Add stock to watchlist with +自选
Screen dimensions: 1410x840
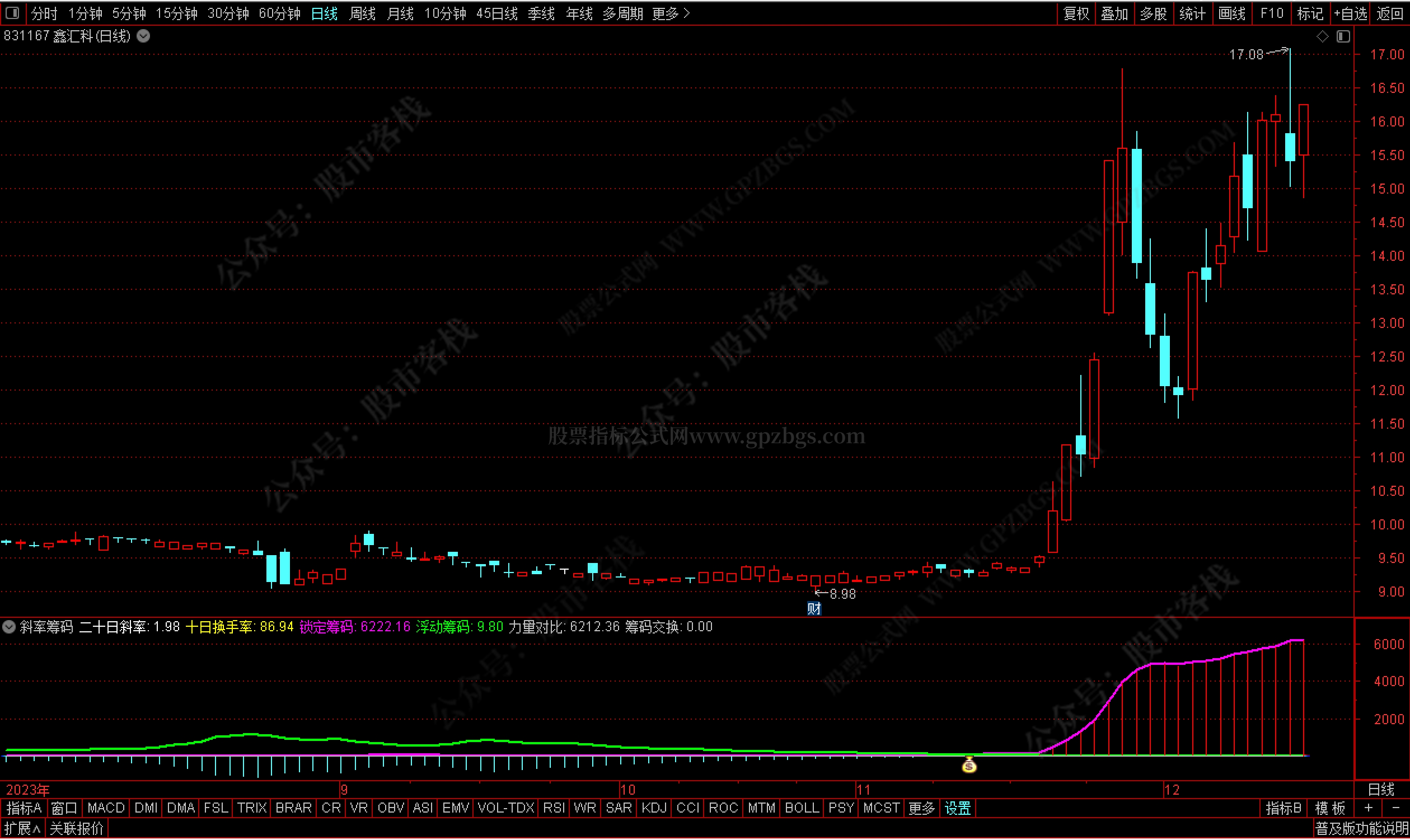[x=1351, y=13]
